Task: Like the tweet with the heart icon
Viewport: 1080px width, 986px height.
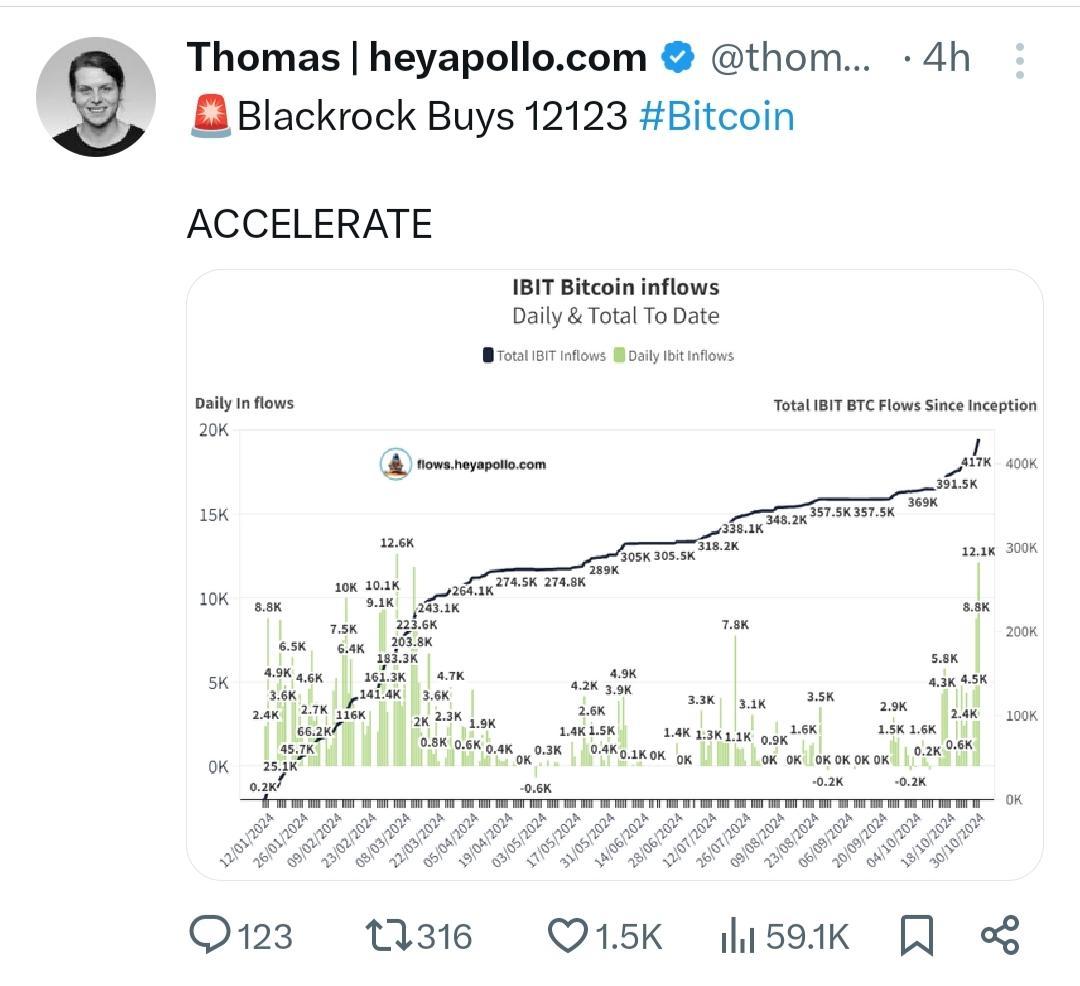Action: 568,936
